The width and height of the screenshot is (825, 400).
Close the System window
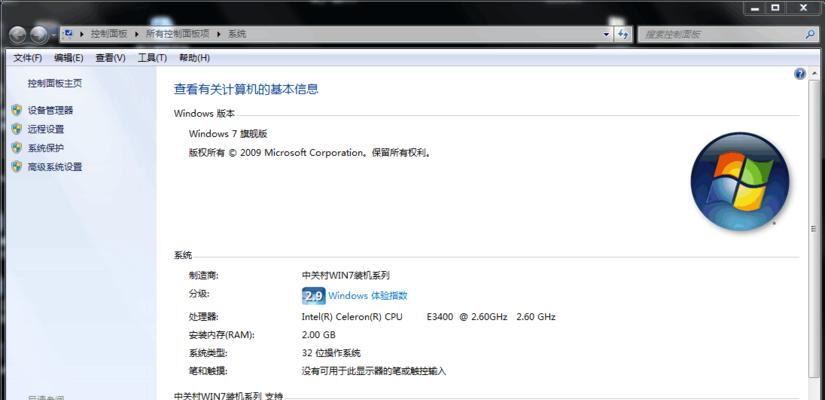point(804,8)
